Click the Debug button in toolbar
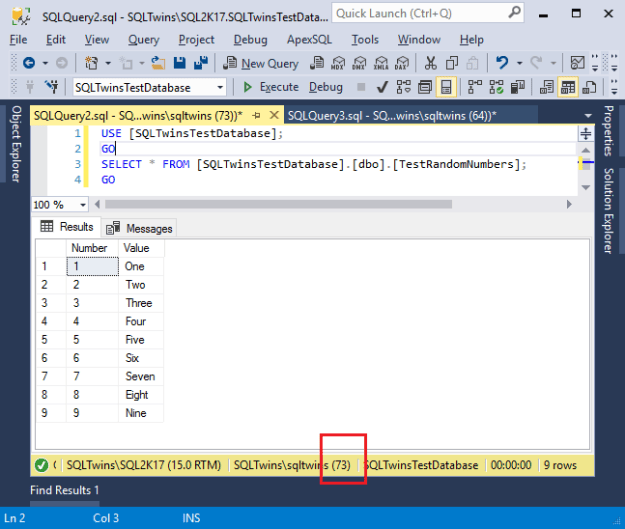The height and width of the screenshot is (529, 625). point(326,87)
